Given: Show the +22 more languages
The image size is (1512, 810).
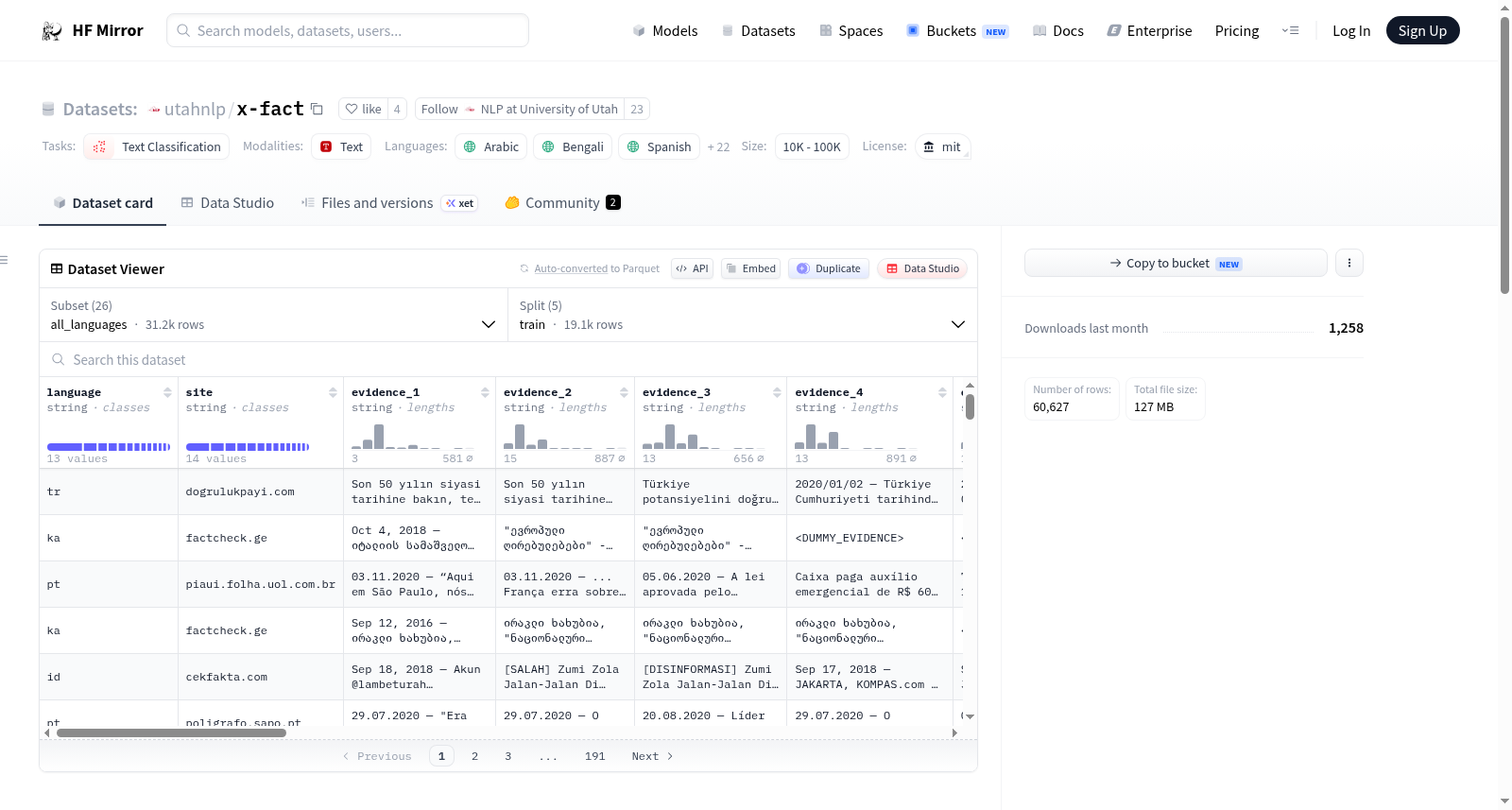Looking at the screenshot, I should [718, 146].
